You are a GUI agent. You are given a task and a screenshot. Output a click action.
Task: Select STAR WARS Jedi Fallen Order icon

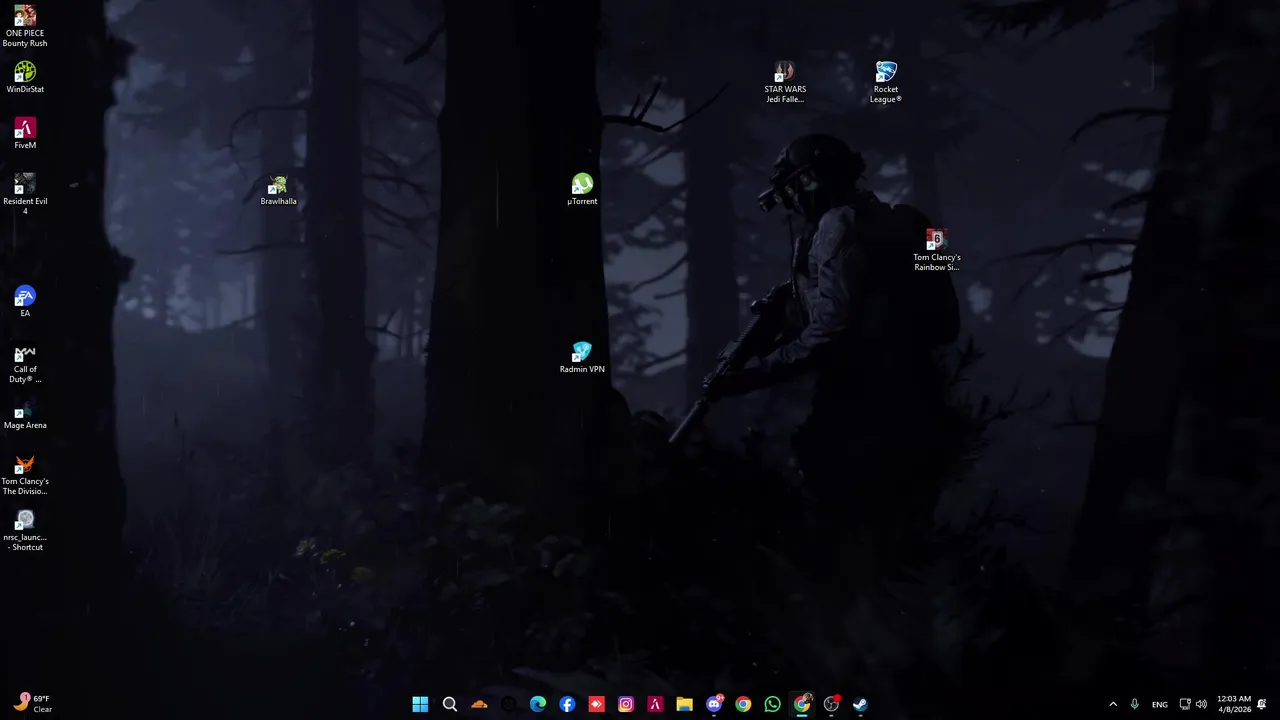pos(785,83)
